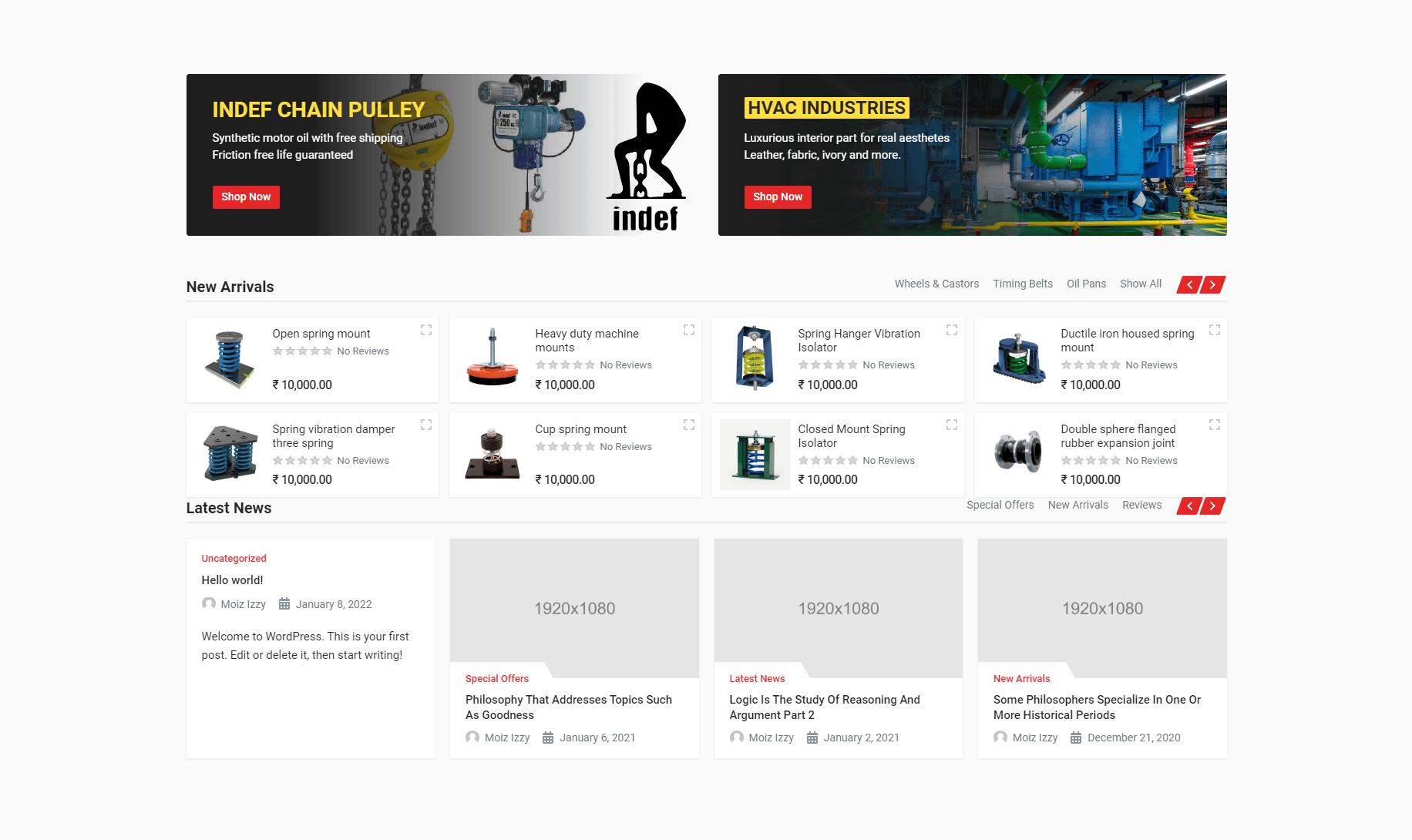Open the Open spring mount product link
This screenshot has height=840, width=1412.
[321, 334]
